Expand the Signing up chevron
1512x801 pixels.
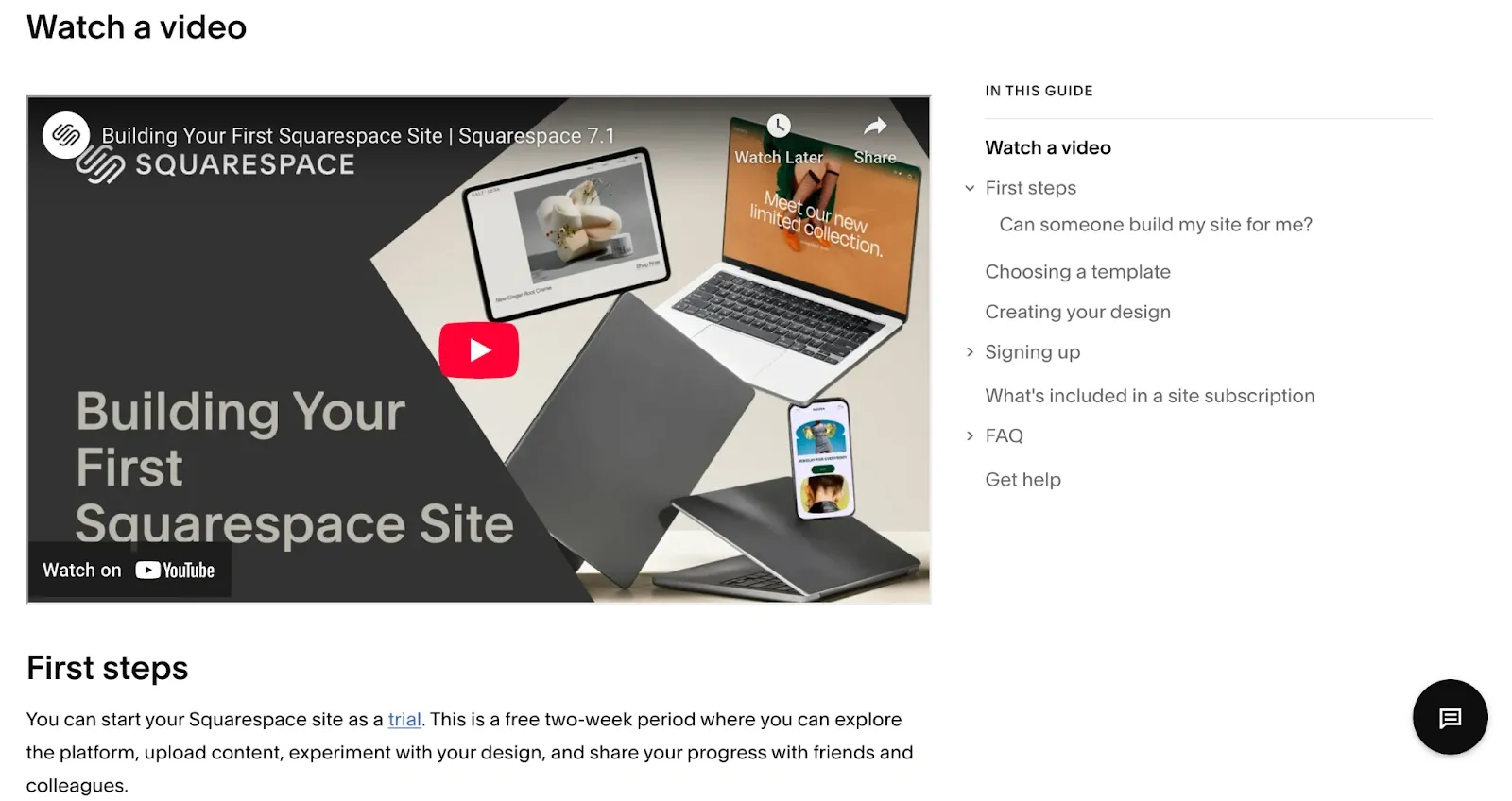click(x=970, y=352)
